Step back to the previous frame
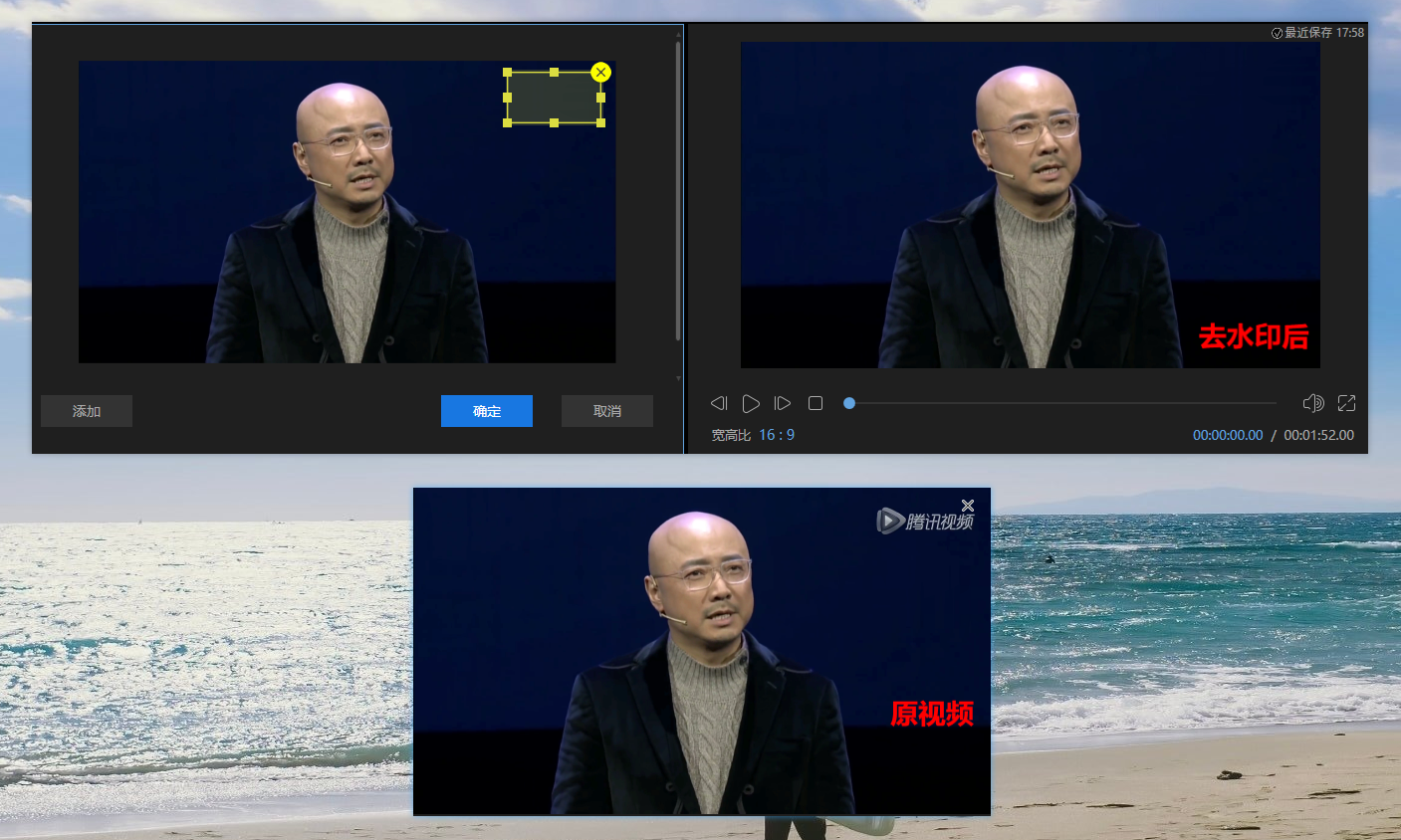Viewport: 1401px width, 840px height. click(x=719, y=403)
